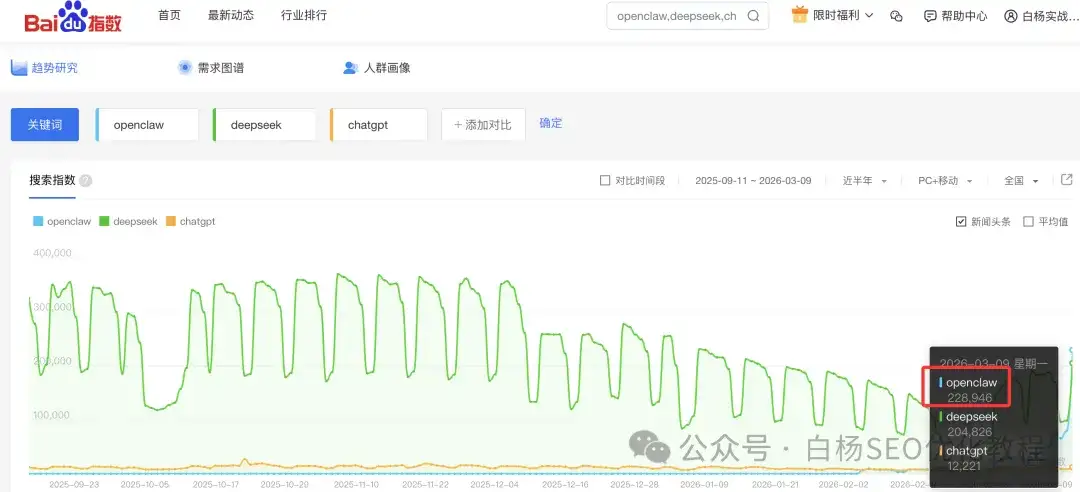Click the top search box
Viewport: 1080px width, 492px height.
pyautogui.click(x=687, y=16)
